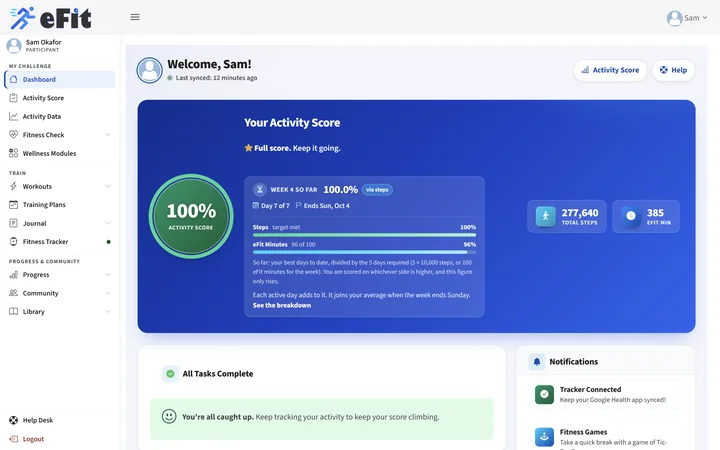The width and height of the screenshot is (720, 450).
Task: Click the Fitness Tracker watch icon
Action: 14,242
